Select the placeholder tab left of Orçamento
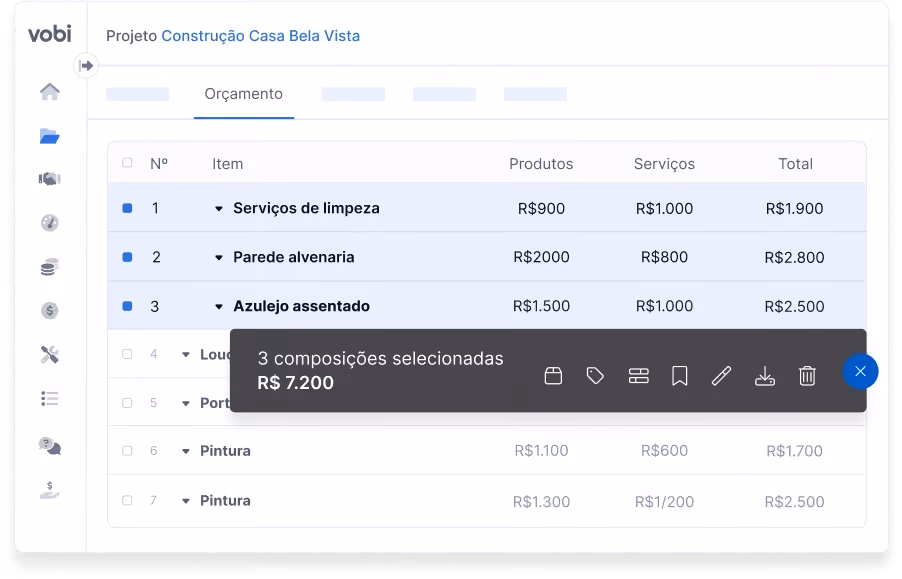The width and height of the screenshot is (902, 579). click(137, 94)
